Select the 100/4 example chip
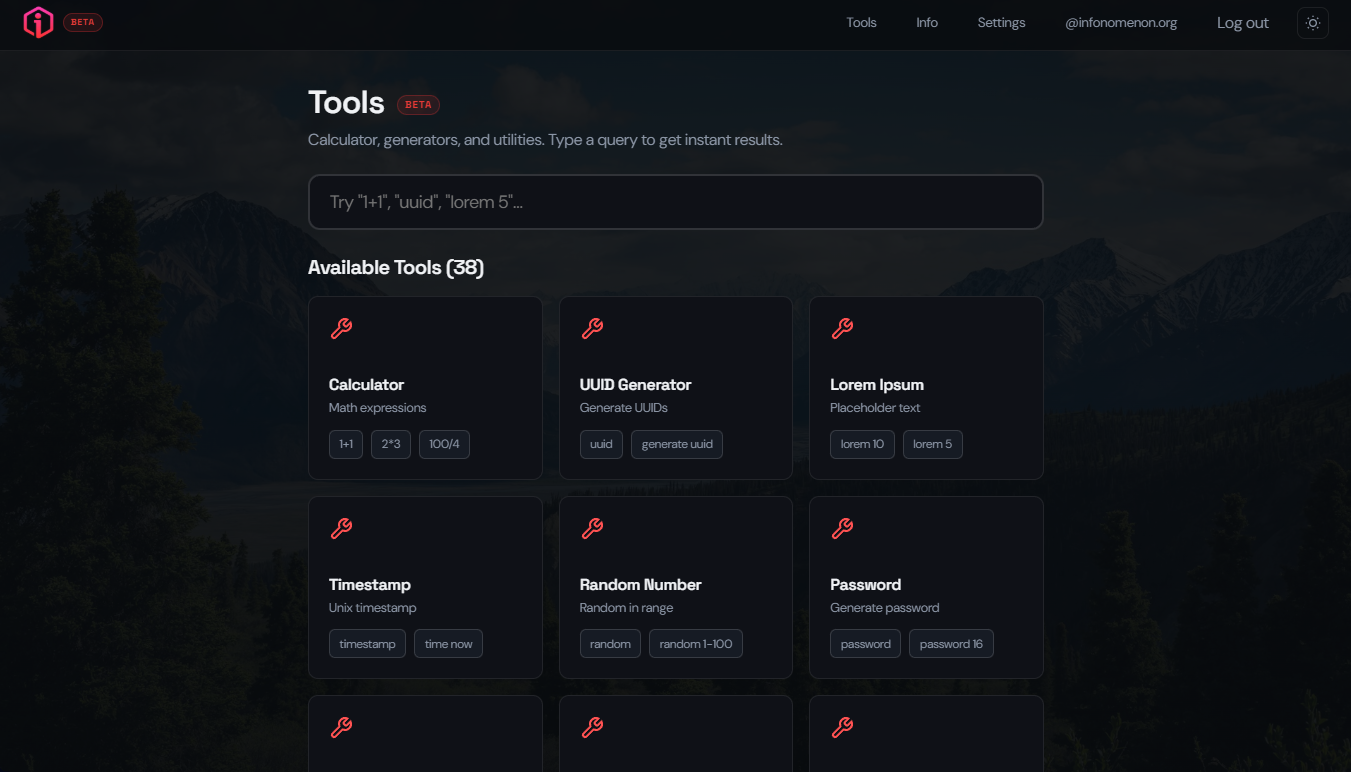Viewport: 1351px width, 772px height. (444, 444)
